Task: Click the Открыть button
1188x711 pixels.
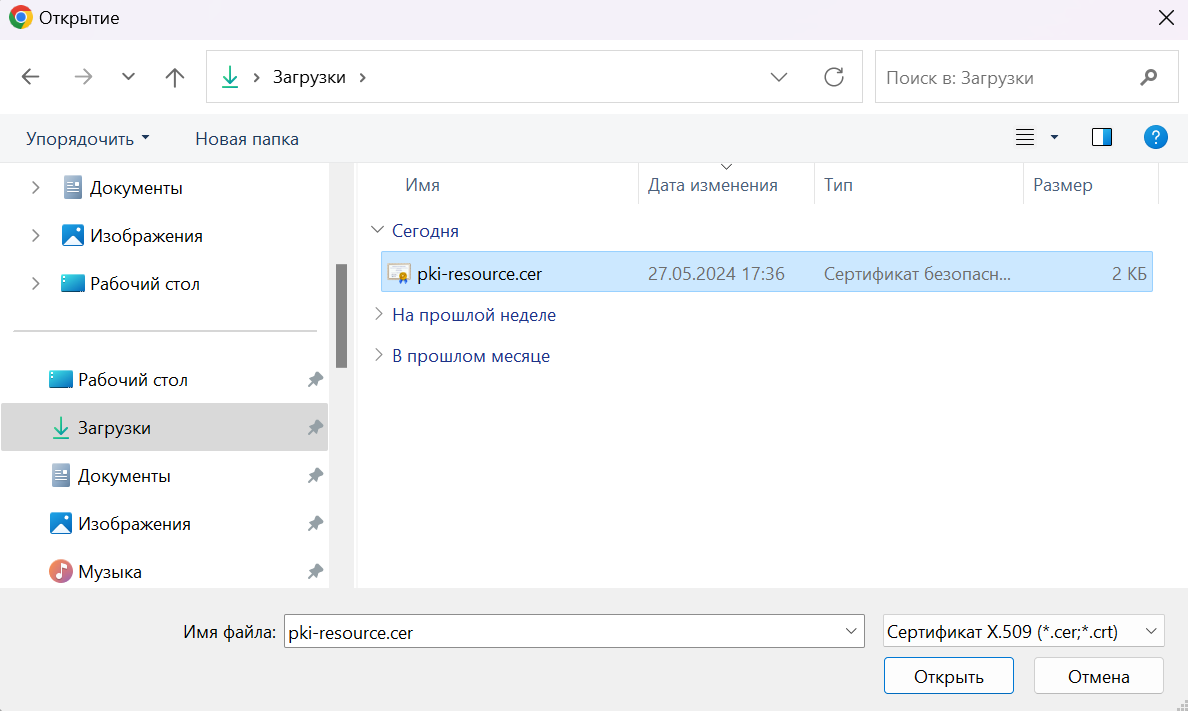Action: (x=948, y=676)
